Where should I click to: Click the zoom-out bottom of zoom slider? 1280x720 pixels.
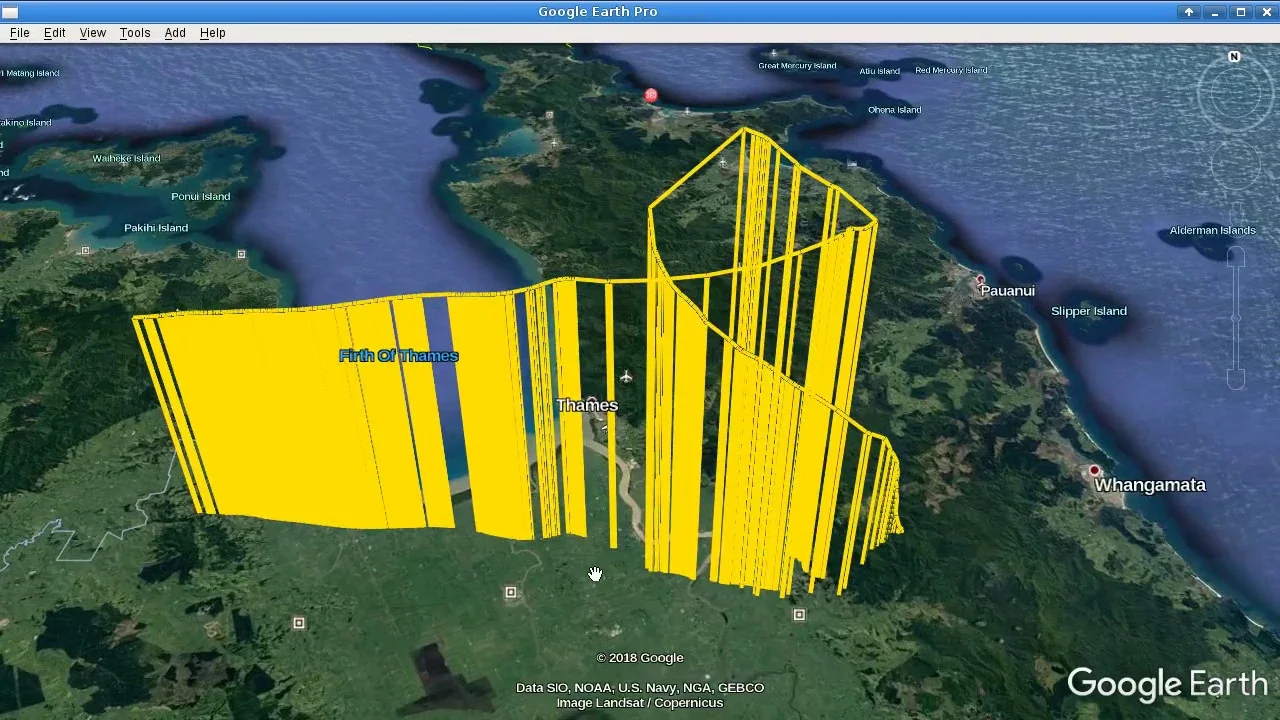[1236, 379]
